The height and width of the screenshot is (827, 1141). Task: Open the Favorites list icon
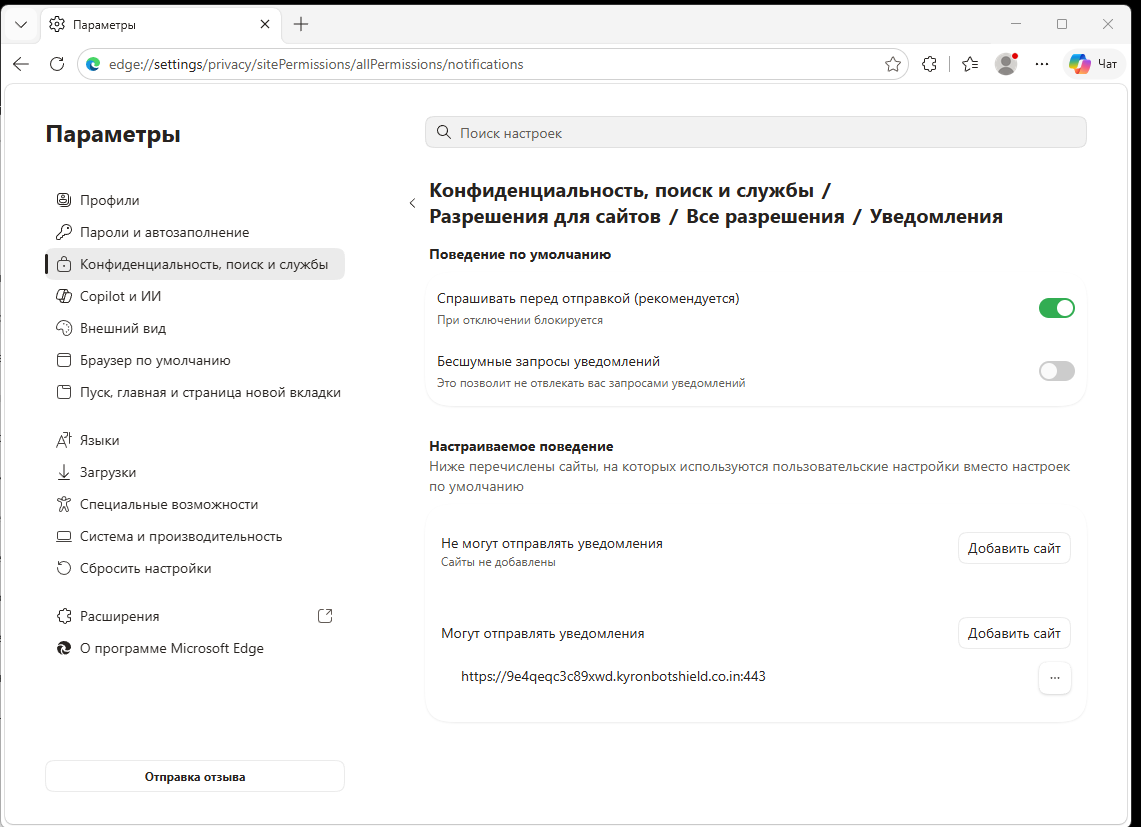point(970,64)
